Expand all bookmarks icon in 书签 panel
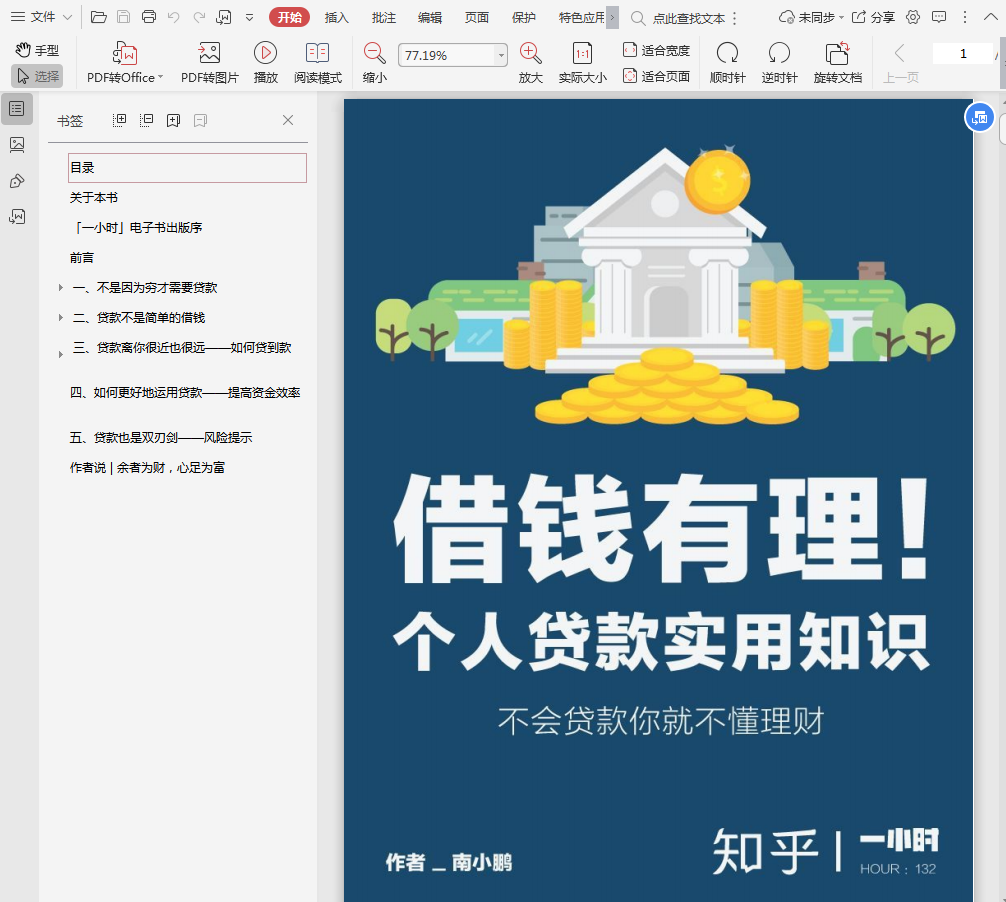The image size is (1006, 902). tap(119, 120)
